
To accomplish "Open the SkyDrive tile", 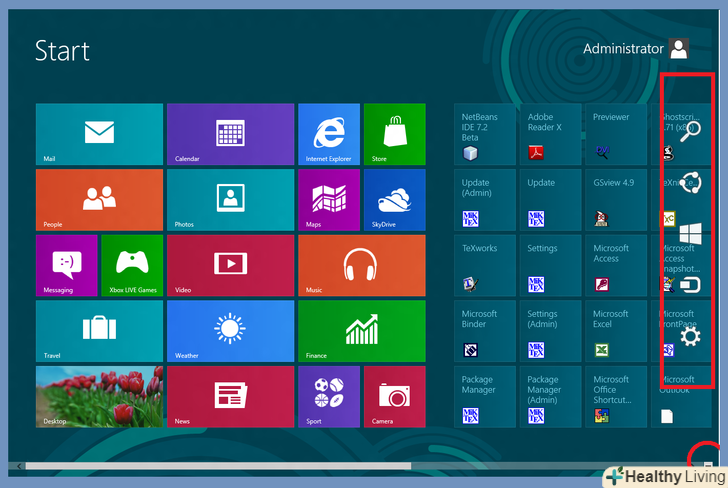I will pos(394,199).
